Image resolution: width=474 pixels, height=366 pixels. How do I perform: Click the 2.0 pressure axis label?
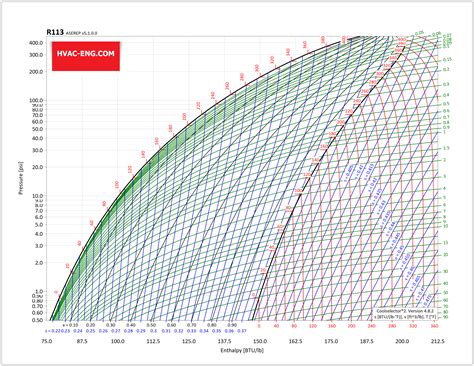pyautogui.click(x=39, y=263)
